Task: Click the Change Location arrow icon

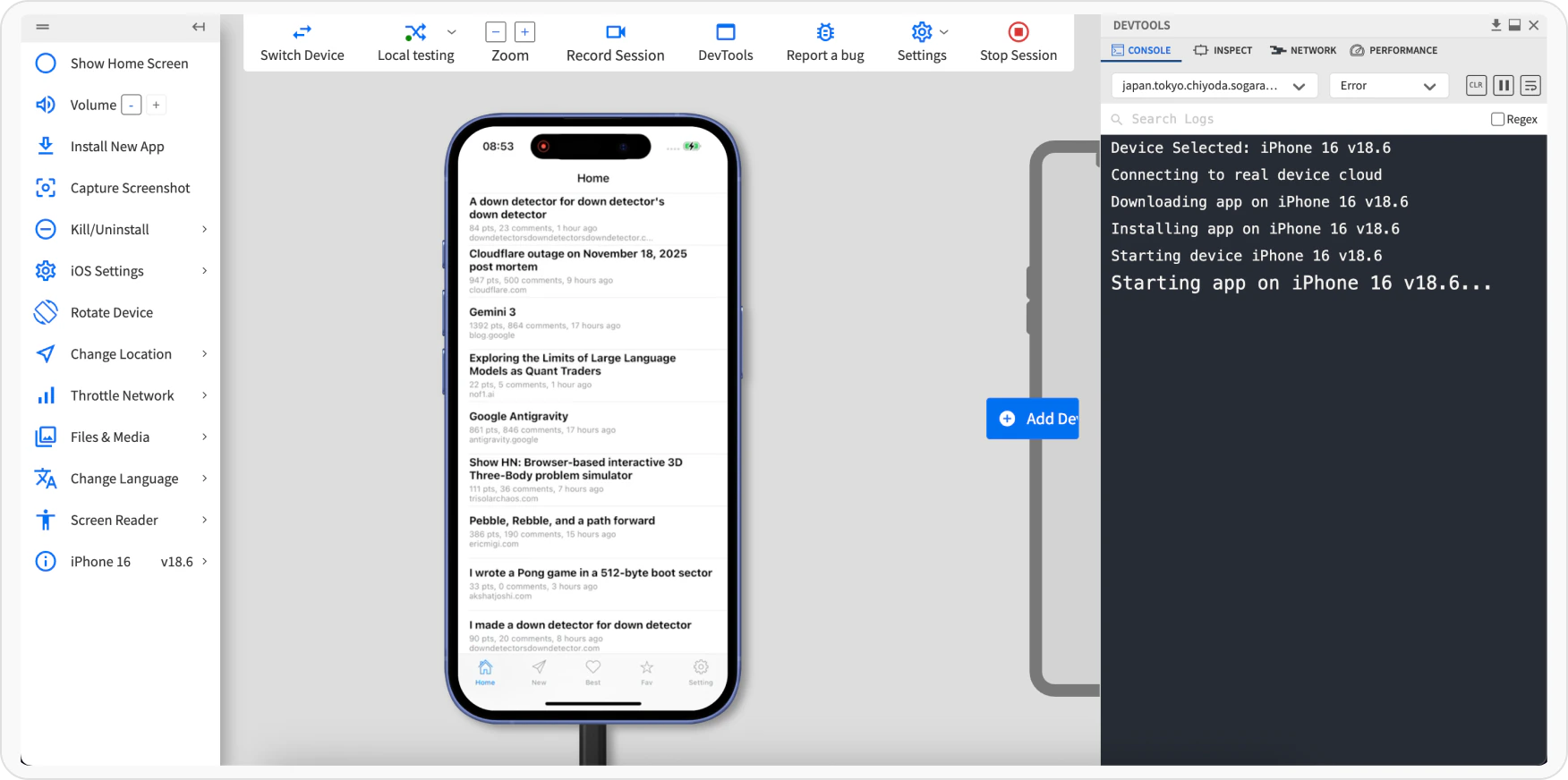Action: 46,354
